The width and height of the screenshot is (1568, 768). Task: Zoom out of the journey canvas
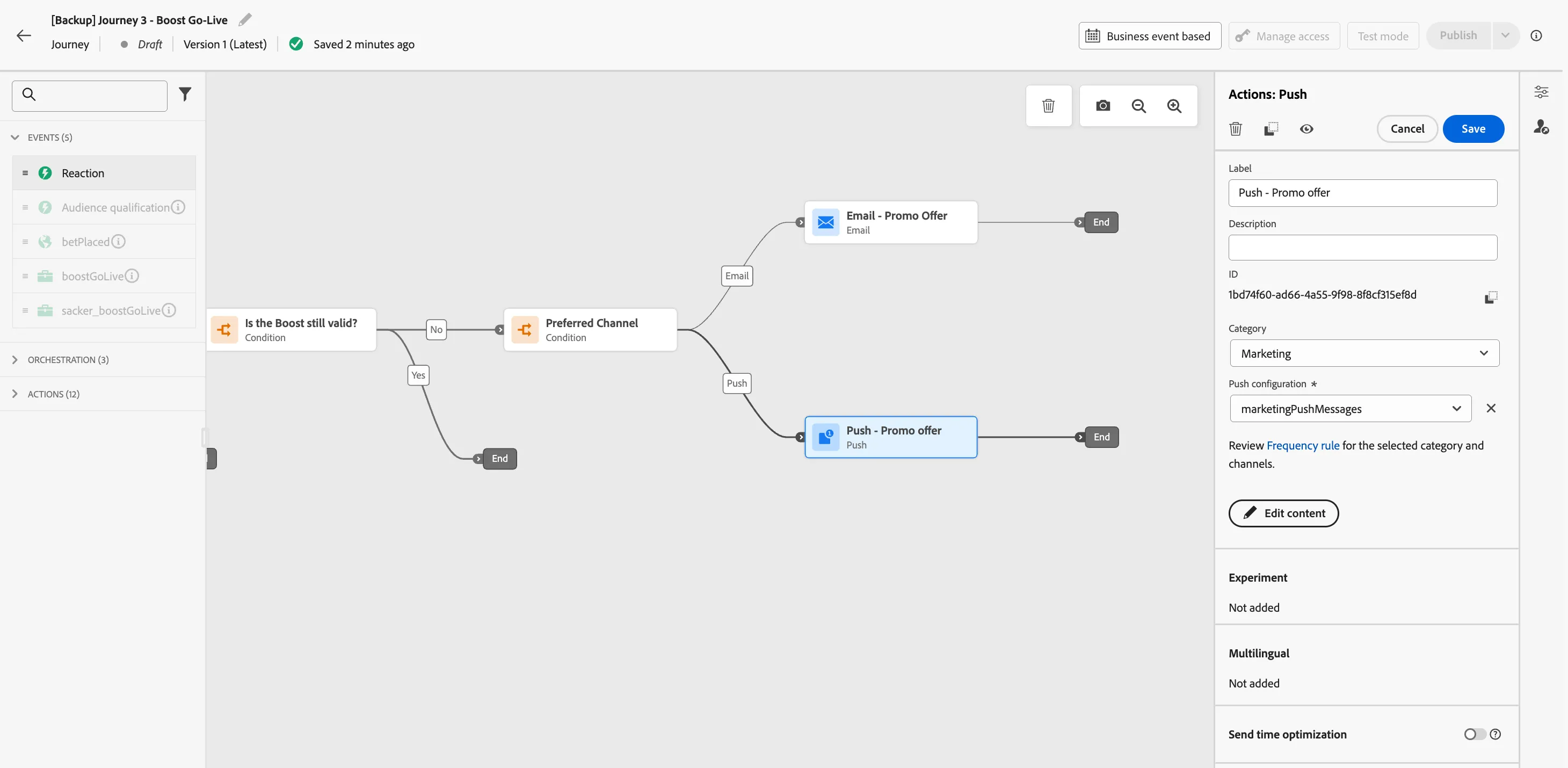[x=1138, y=106]
